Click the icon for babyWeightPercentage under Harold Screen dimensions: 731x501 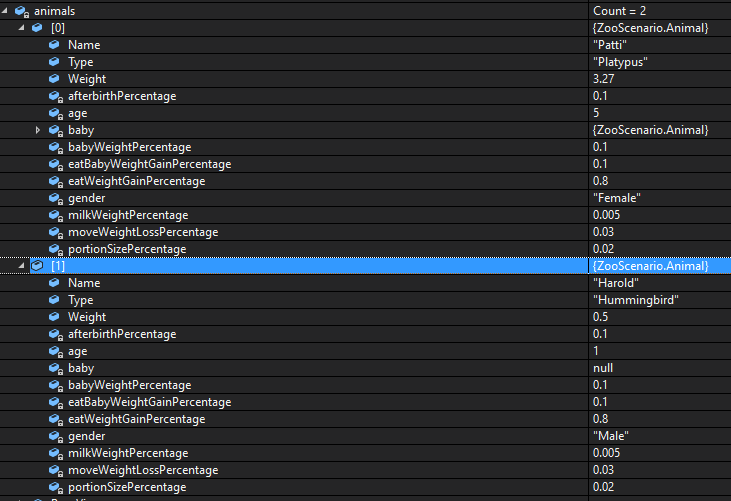[56, 385]
